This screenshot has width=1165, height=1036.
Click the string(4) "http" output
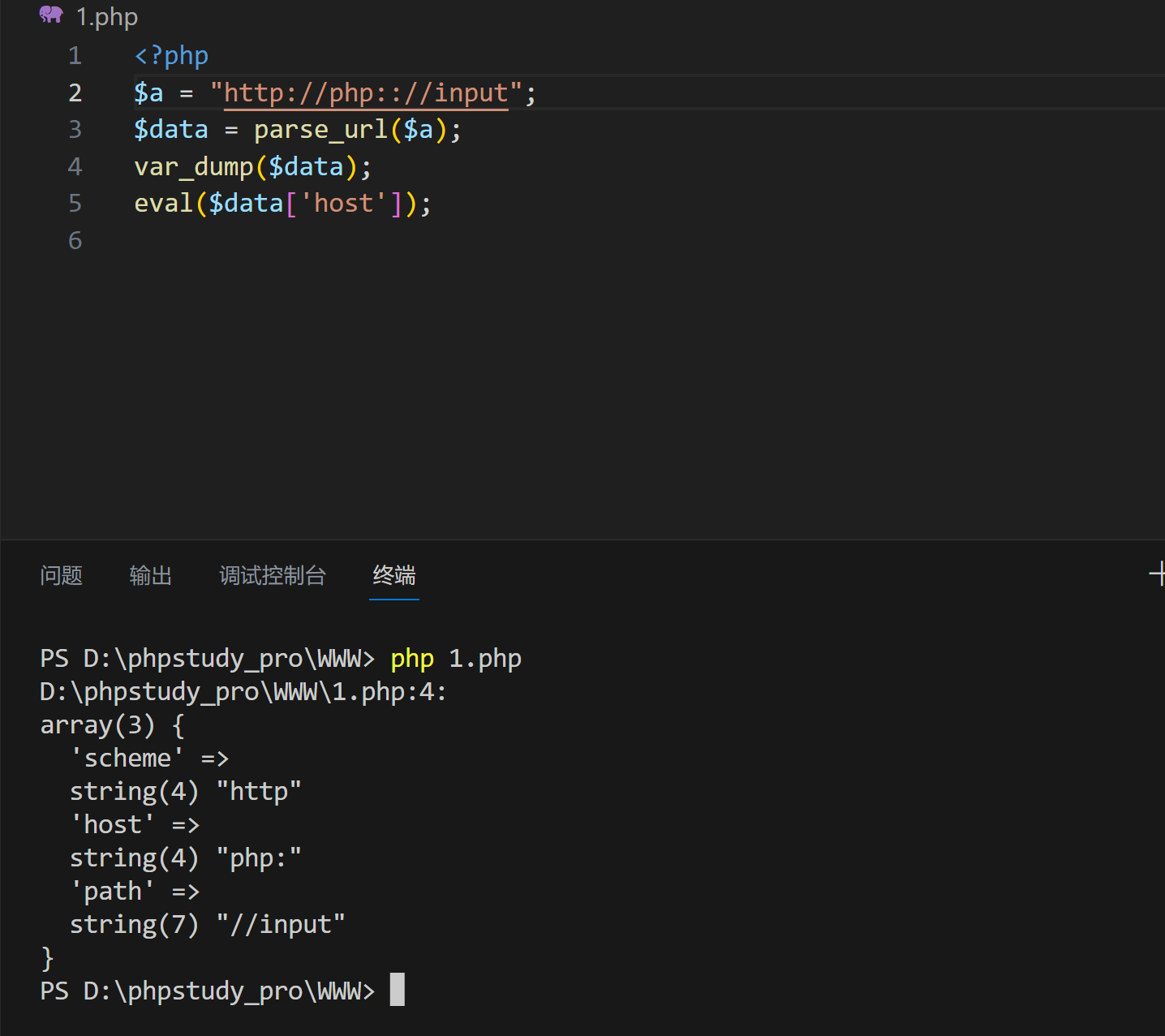pos(186,792)
